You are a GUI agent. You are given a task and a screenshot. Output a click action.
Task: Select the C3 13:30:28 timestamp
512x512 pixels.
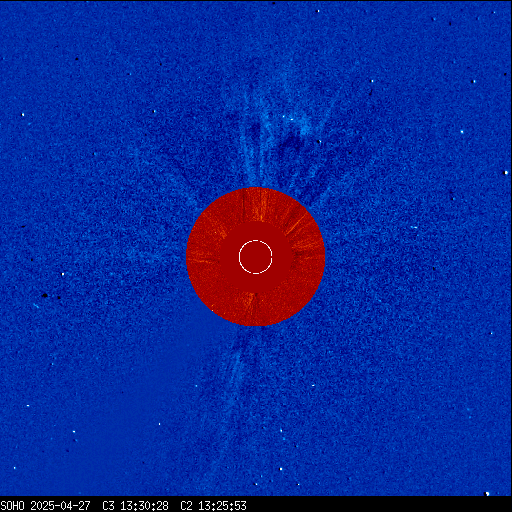pyautogui.click(x=135, y=506)
